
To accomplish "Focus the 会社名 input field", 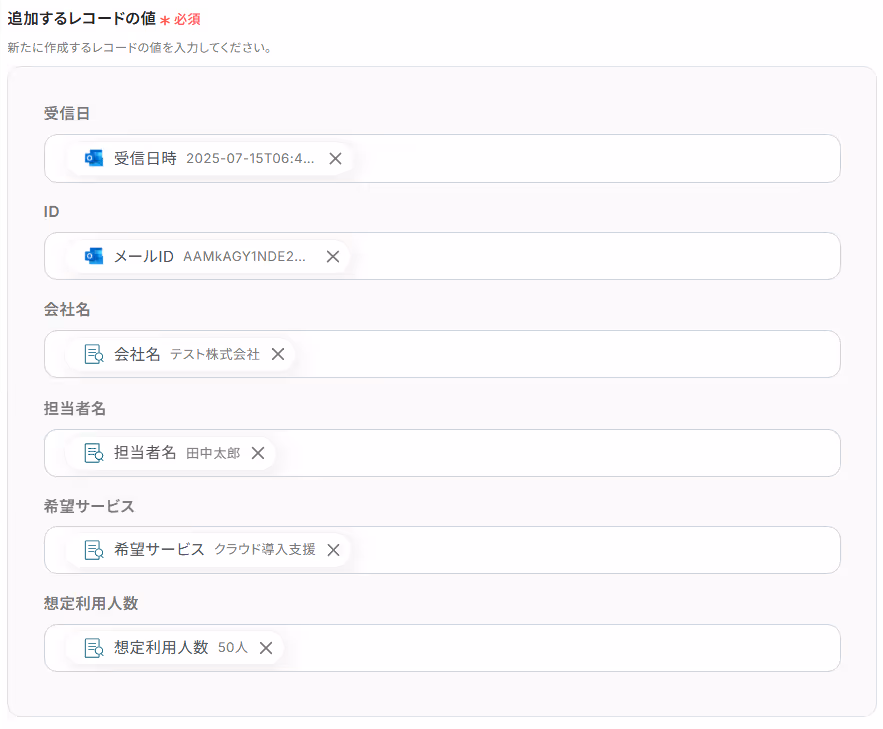I will point(442,354).
